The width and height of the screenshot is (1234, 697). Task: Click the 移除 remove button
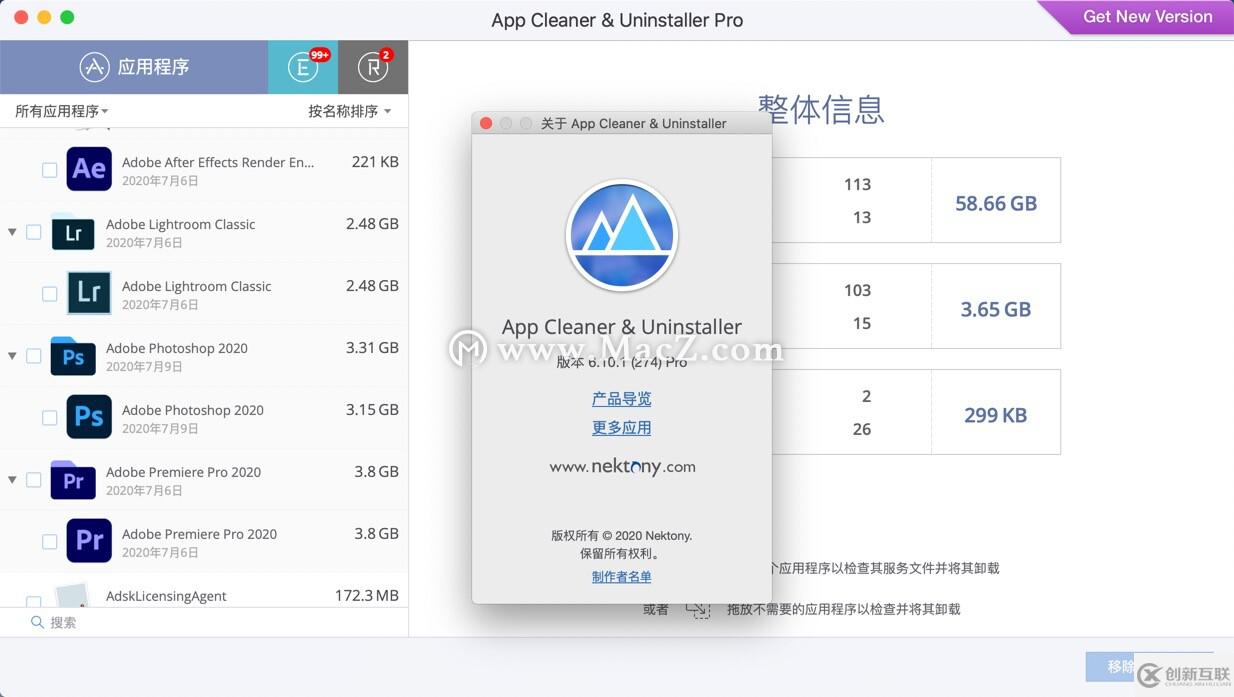point(1120,667)
